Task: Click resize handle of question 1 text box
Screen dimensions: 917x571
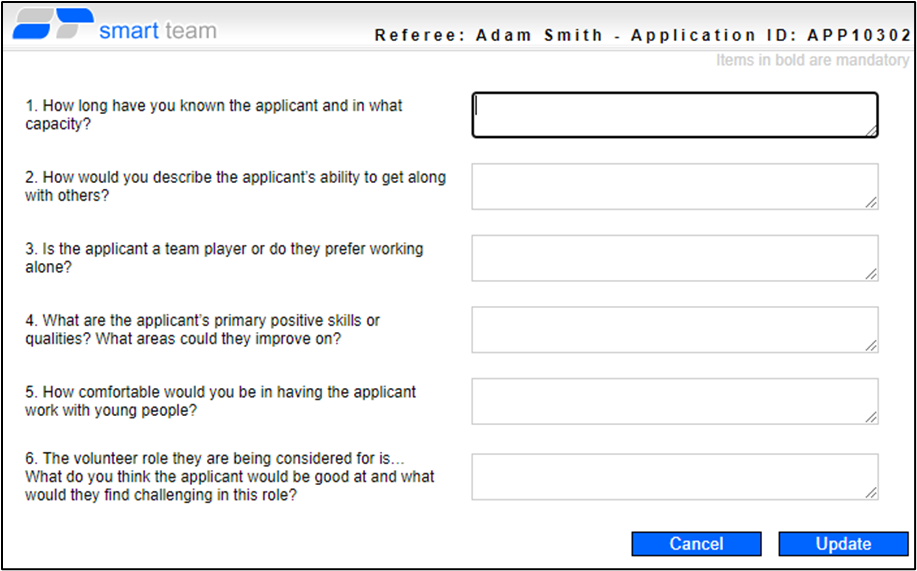Action: pyautogui.click(x=872, y=131)
